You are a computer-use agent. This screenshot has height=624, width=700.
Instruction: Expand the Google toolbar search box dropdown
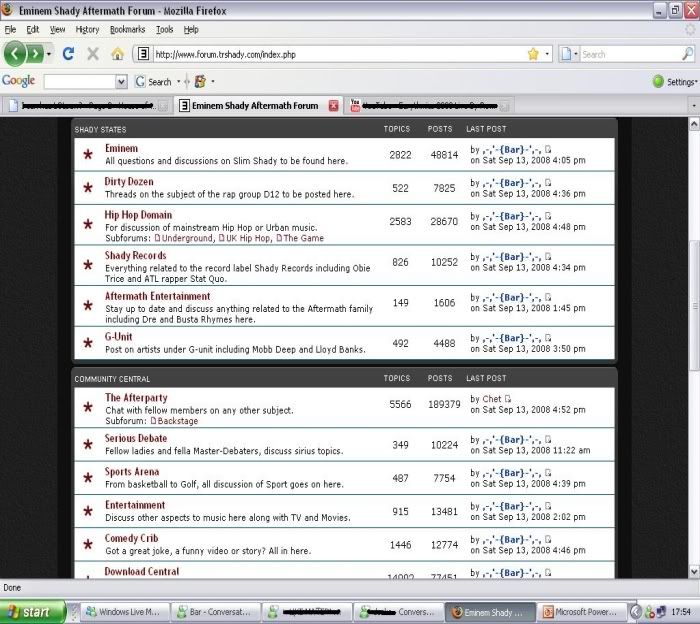click(x=121, y=82)
